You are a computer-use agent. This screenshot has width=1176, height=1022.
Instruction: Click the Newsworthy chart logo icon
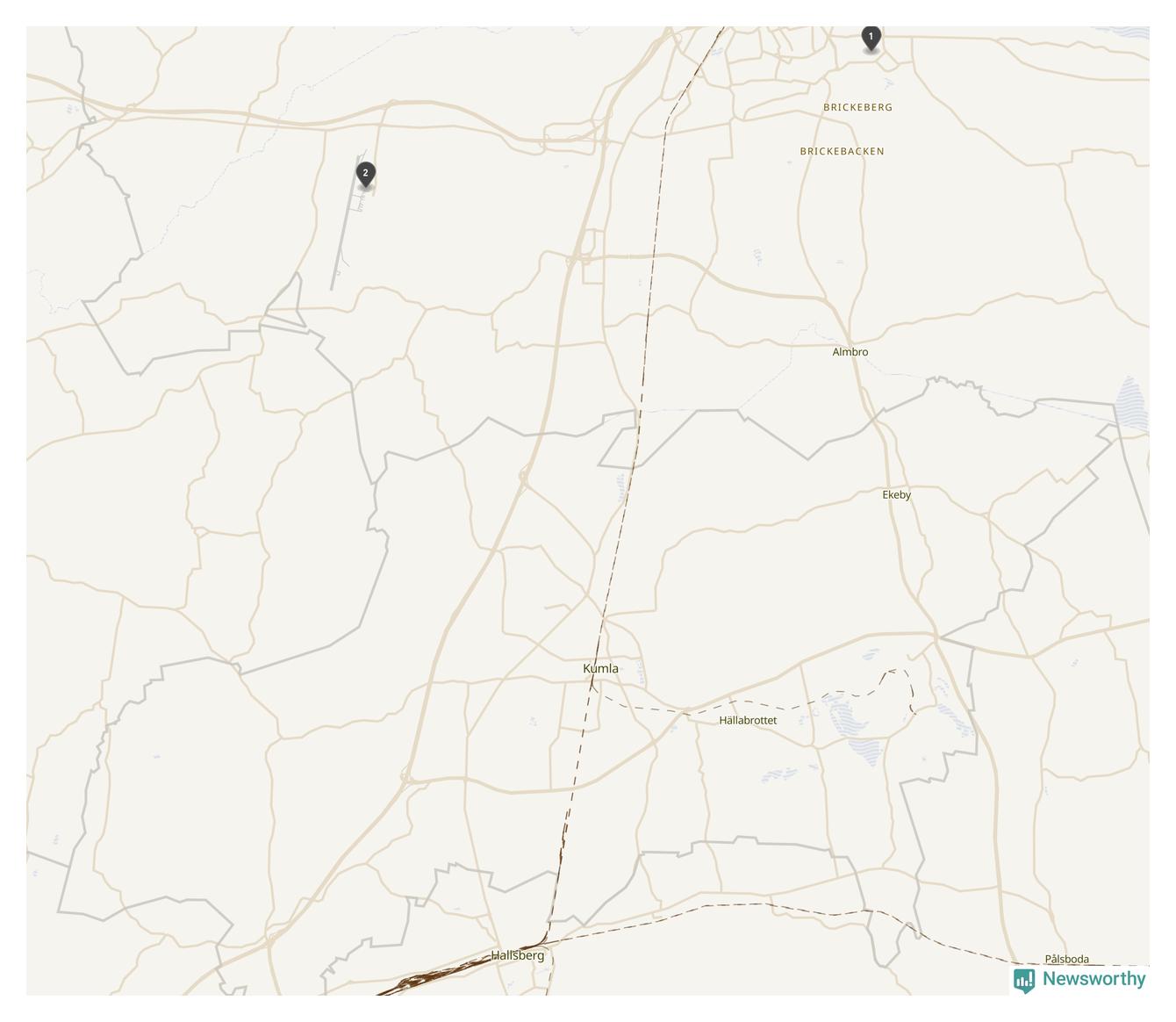(1023, 980)
